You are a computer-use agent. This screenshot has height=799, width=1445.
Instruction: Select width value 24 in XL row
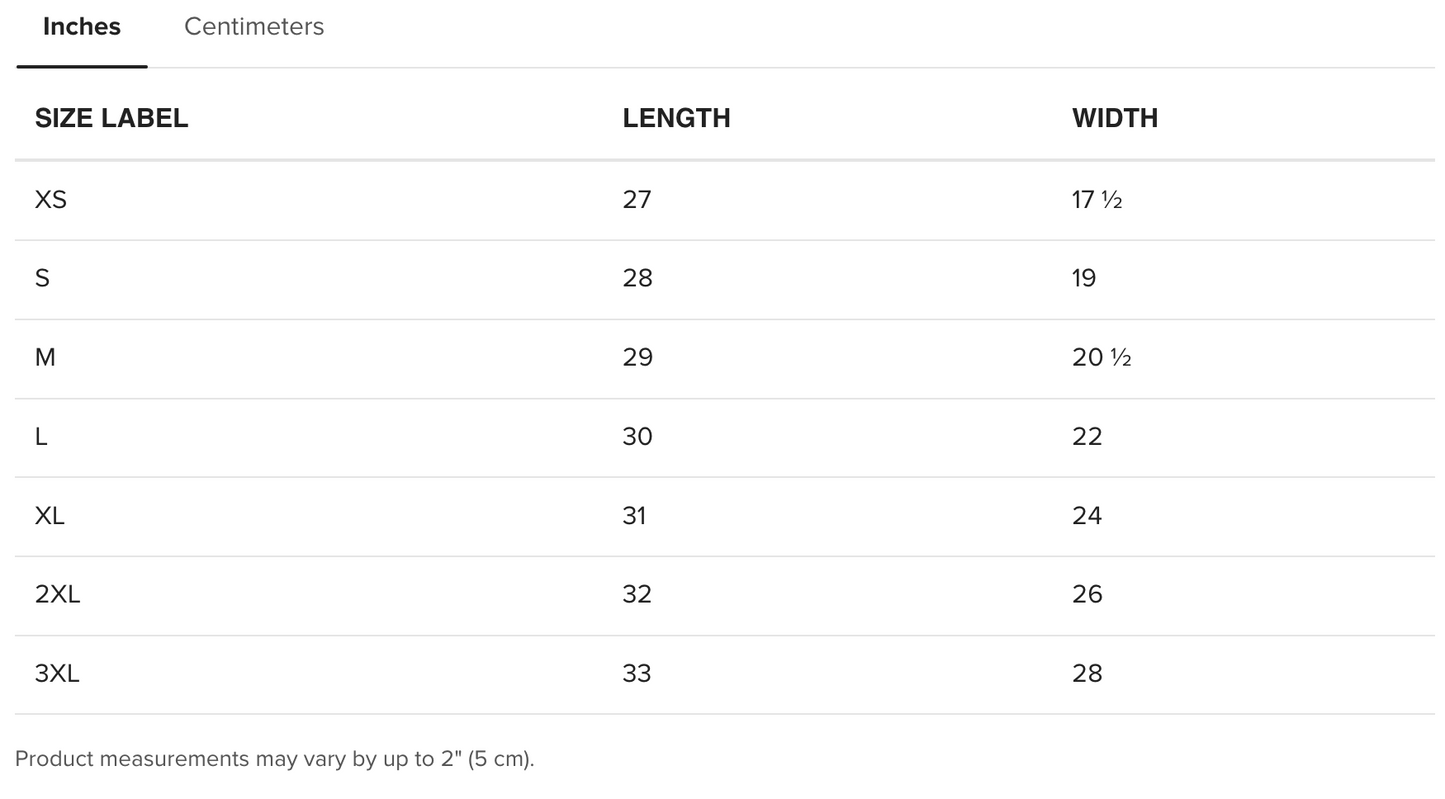click(1087, 515)
